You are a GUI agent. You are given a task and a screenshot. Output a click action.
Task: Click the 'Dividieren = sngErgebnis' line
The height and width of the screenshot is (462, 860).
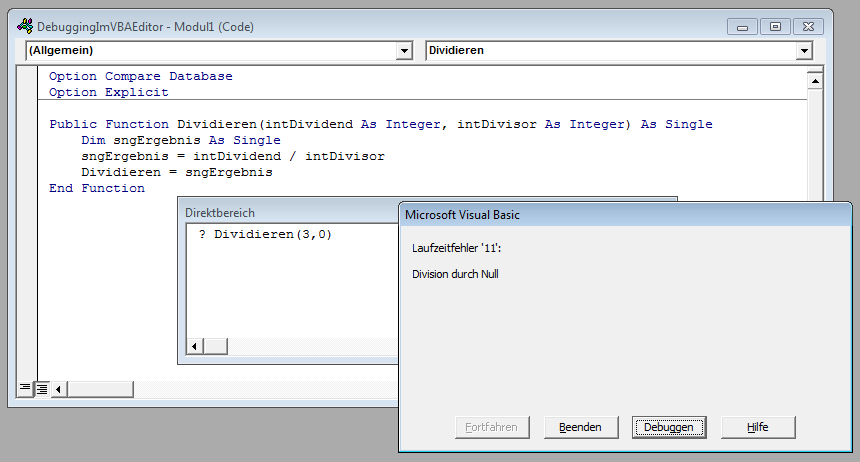point(177,172)
